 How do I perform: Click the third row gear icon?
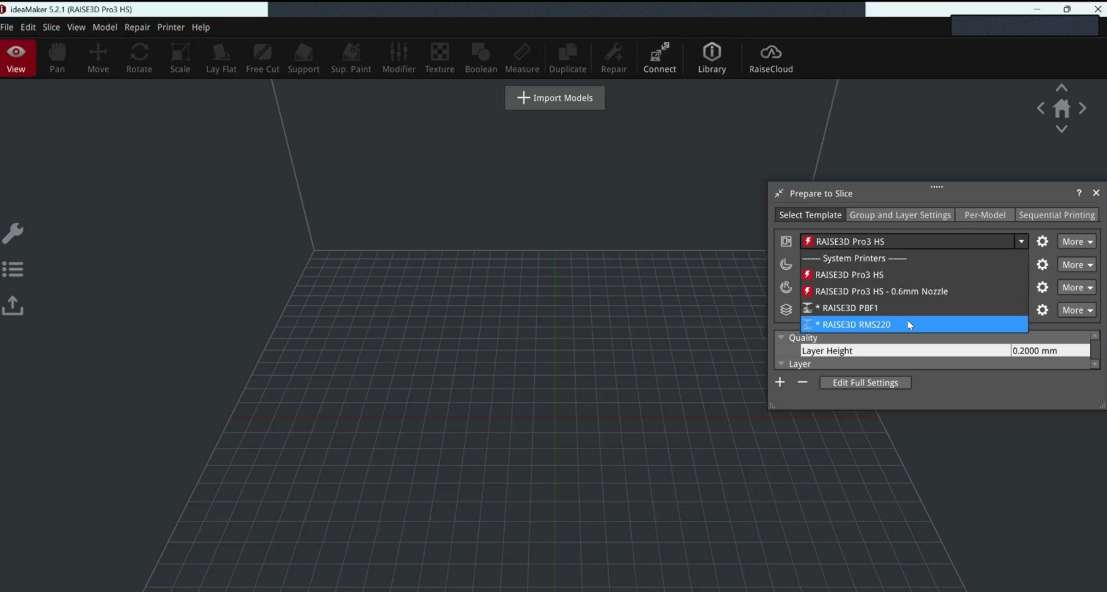pyautogui.click(x=1042, y=287)
